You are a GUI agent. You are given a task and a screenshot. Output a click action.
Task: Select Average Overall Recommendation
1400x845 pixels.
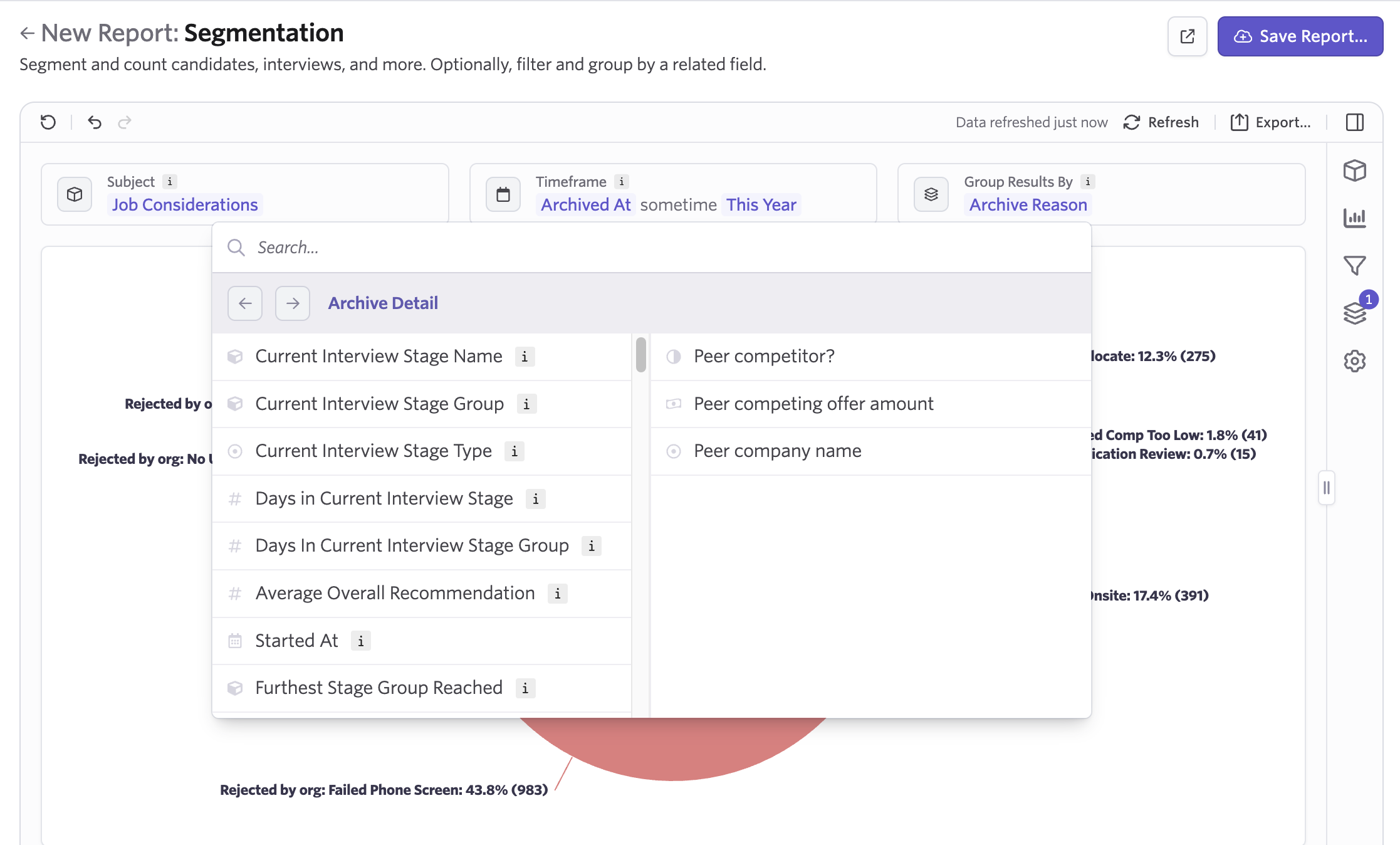422,594
